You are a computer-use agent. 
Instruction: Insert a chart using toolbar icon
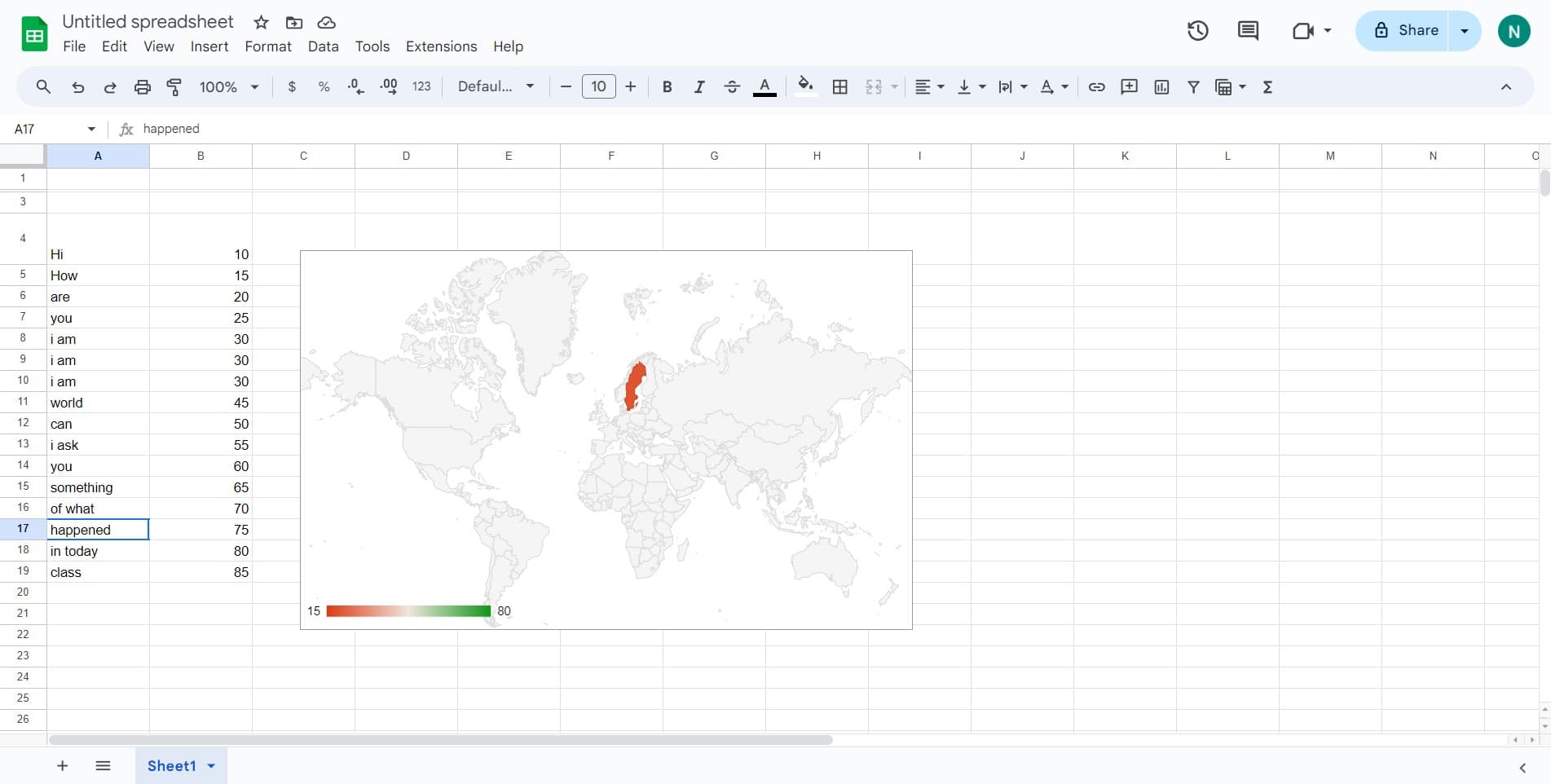(x=1161, y=87)
